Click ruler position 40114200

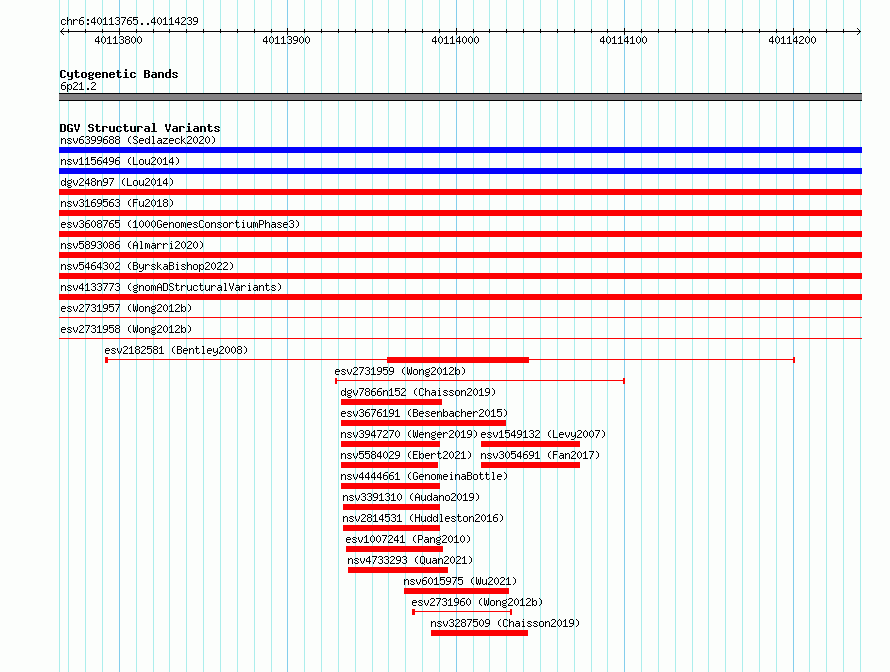pos(792,40)
